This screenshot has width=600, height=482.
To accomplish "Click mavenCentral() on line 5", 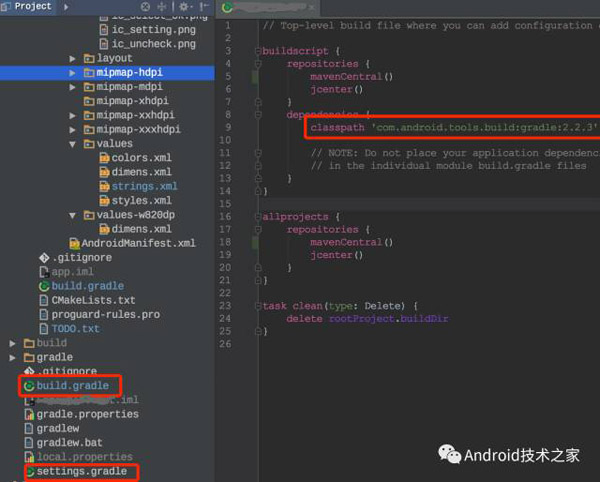I will coord(351,77).
